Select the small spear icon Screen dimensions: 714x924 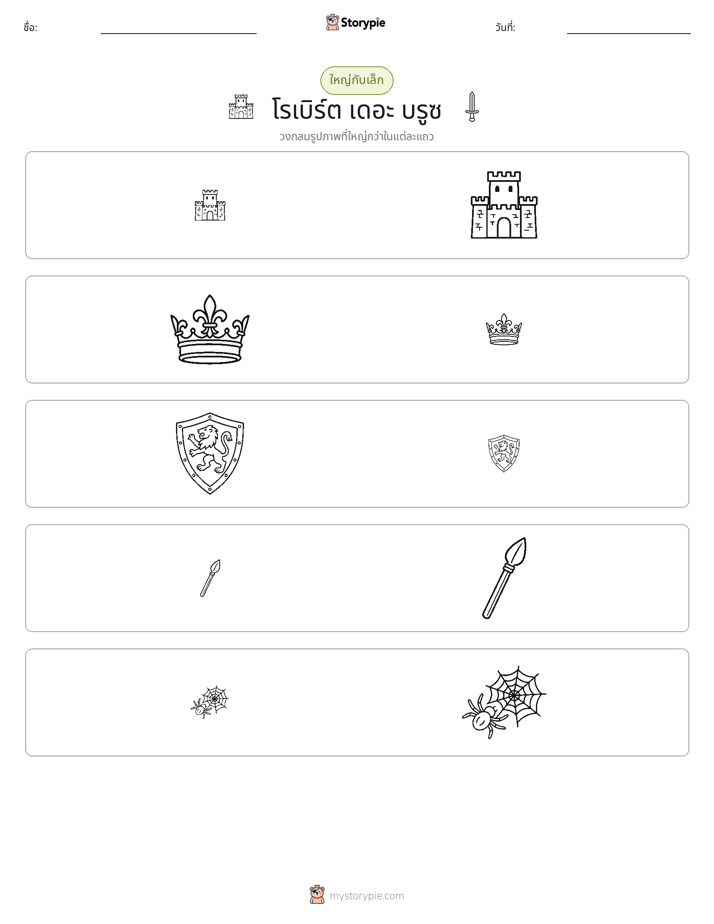(x=210, y=578)
